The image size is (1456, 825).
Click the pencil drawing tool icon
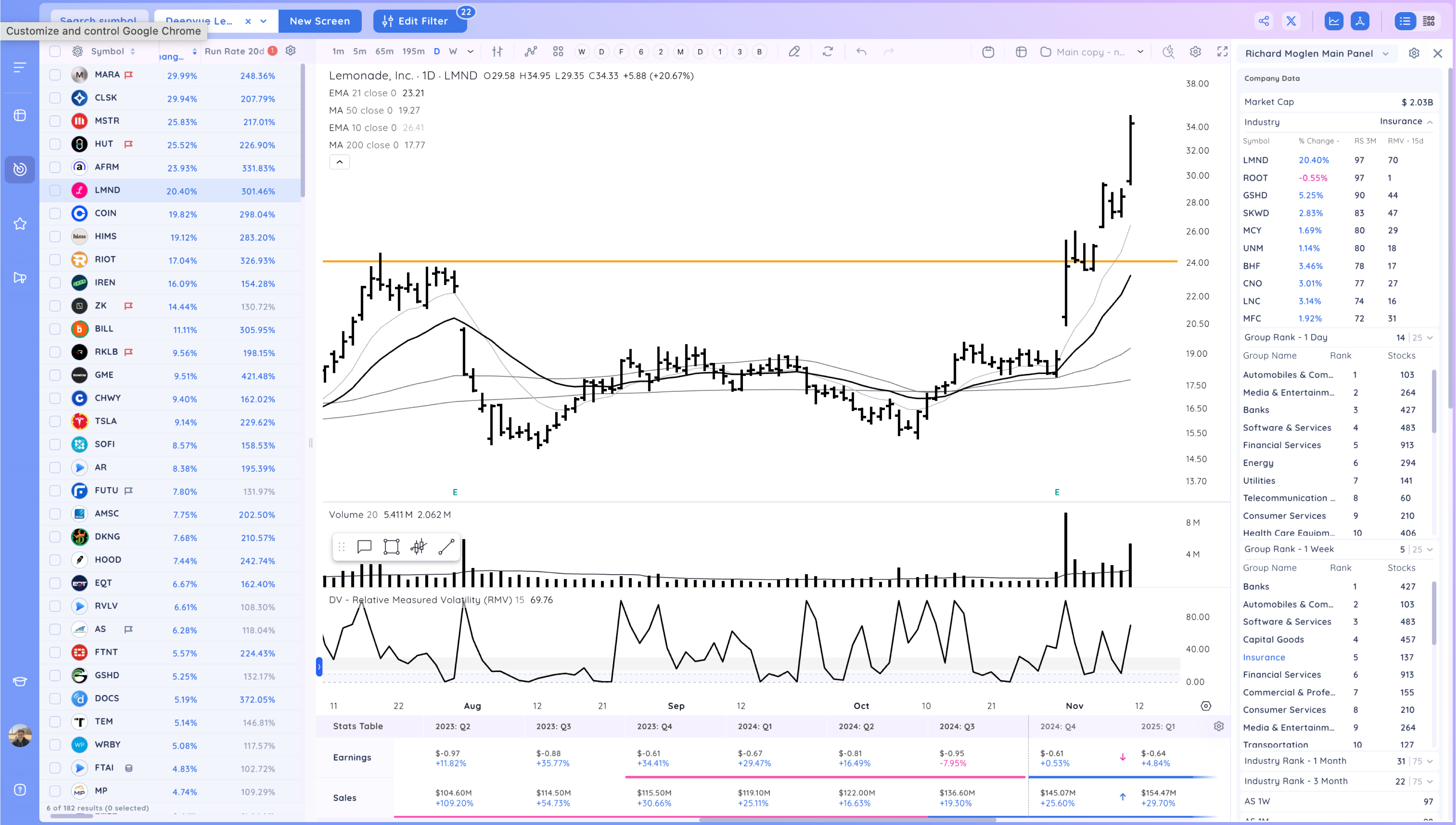(x=794, y=52)
